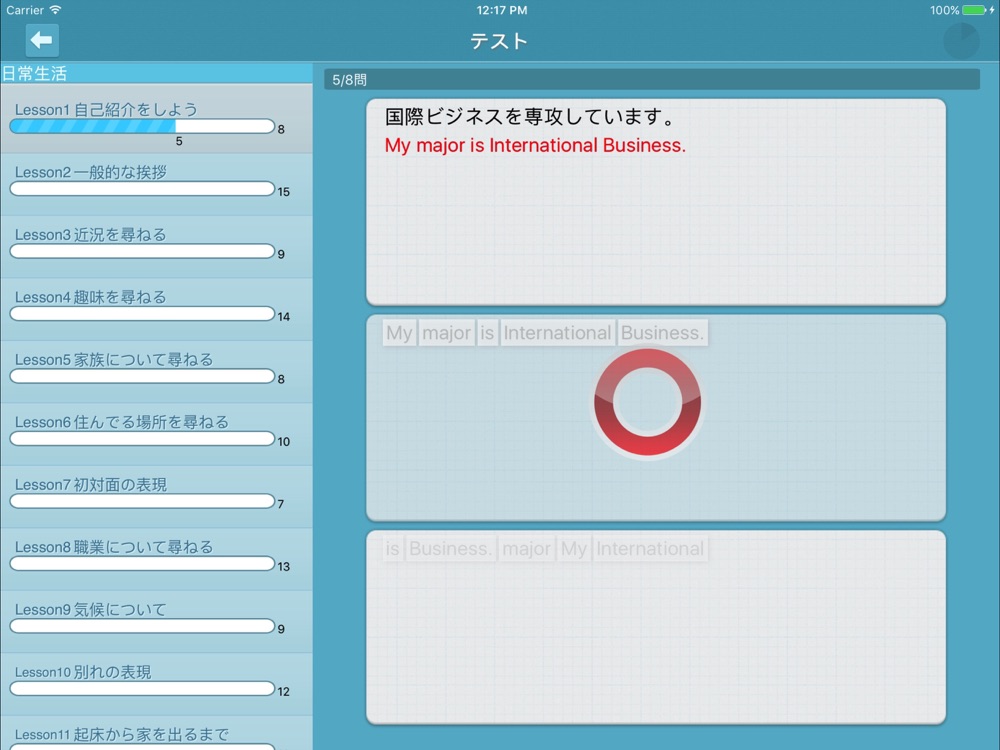This screenshot has height=750, width=1000.
Task: Open Lesson2 一般的な挨拶
Action: coord(156,184)
